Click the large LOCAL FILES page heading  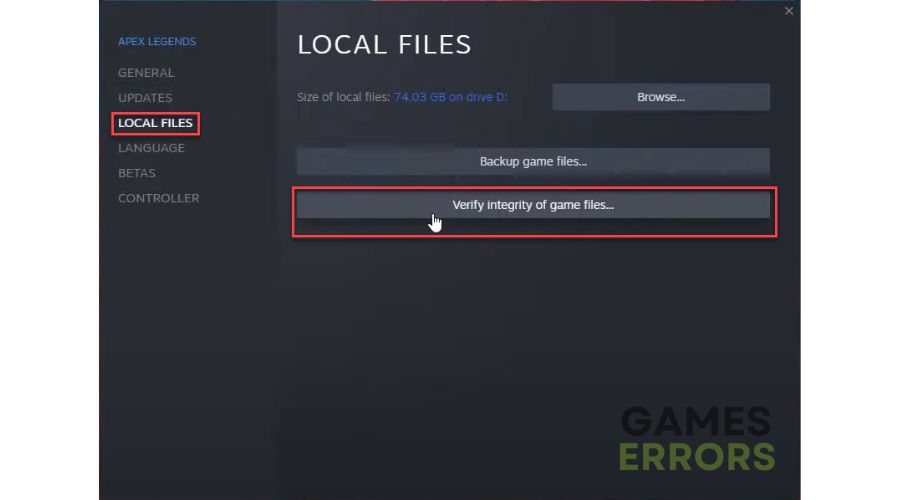coord(384,45)
